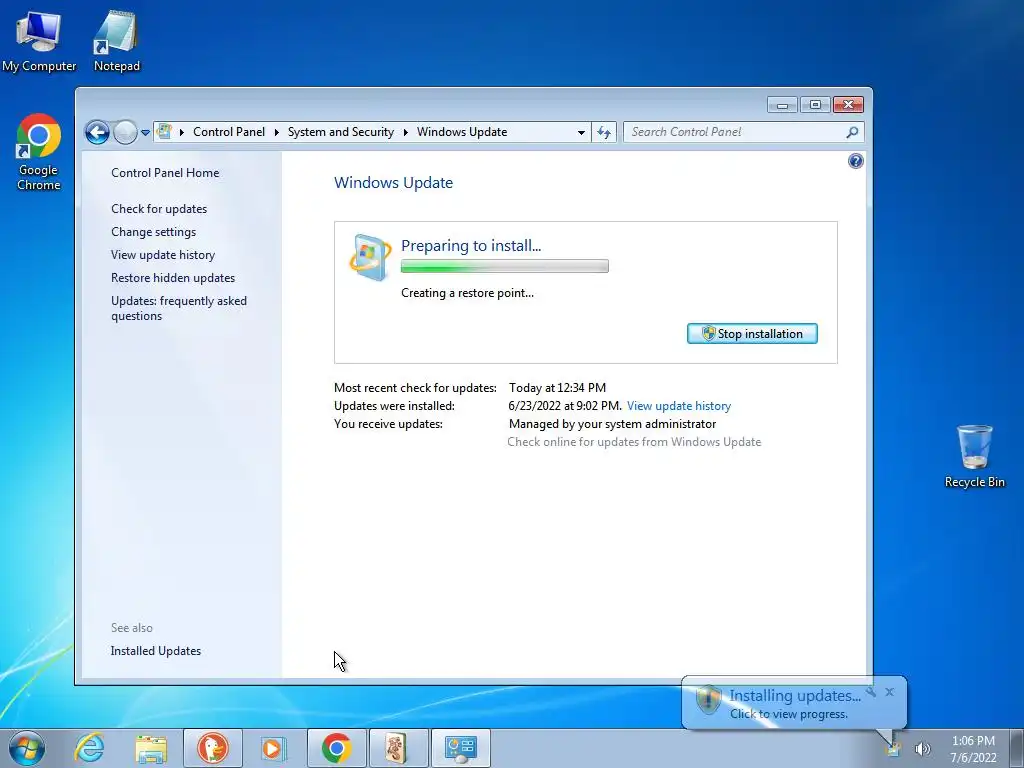Open the blue Help question mark
Image resolution: width=1024 pixels, height=768 pixels.
tap(855, 161)
